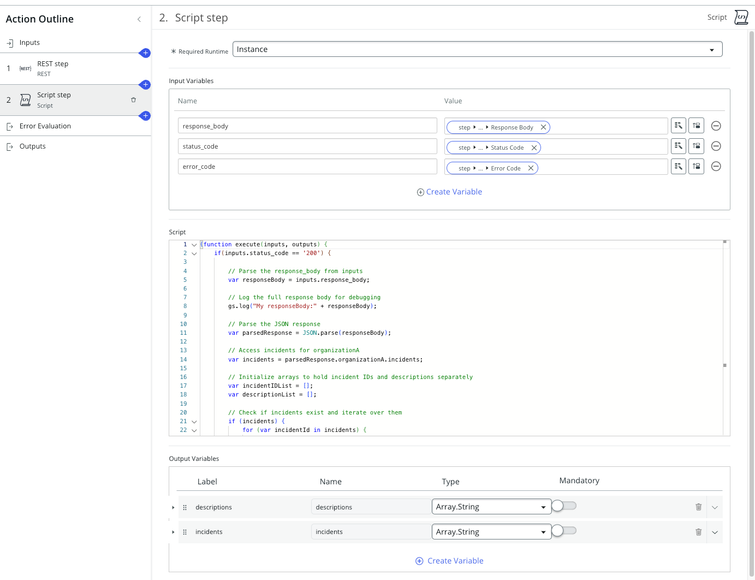Delete the Script step via trash icon

coord(133,100)
